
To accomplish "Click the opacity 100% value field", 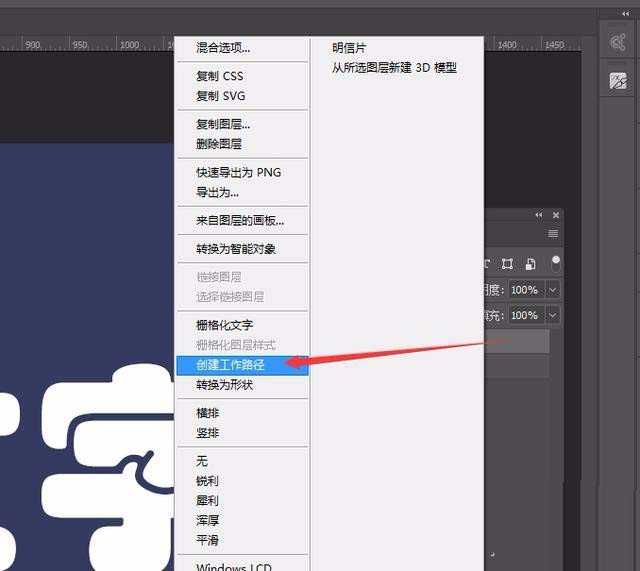I will [x=524, y=290].
